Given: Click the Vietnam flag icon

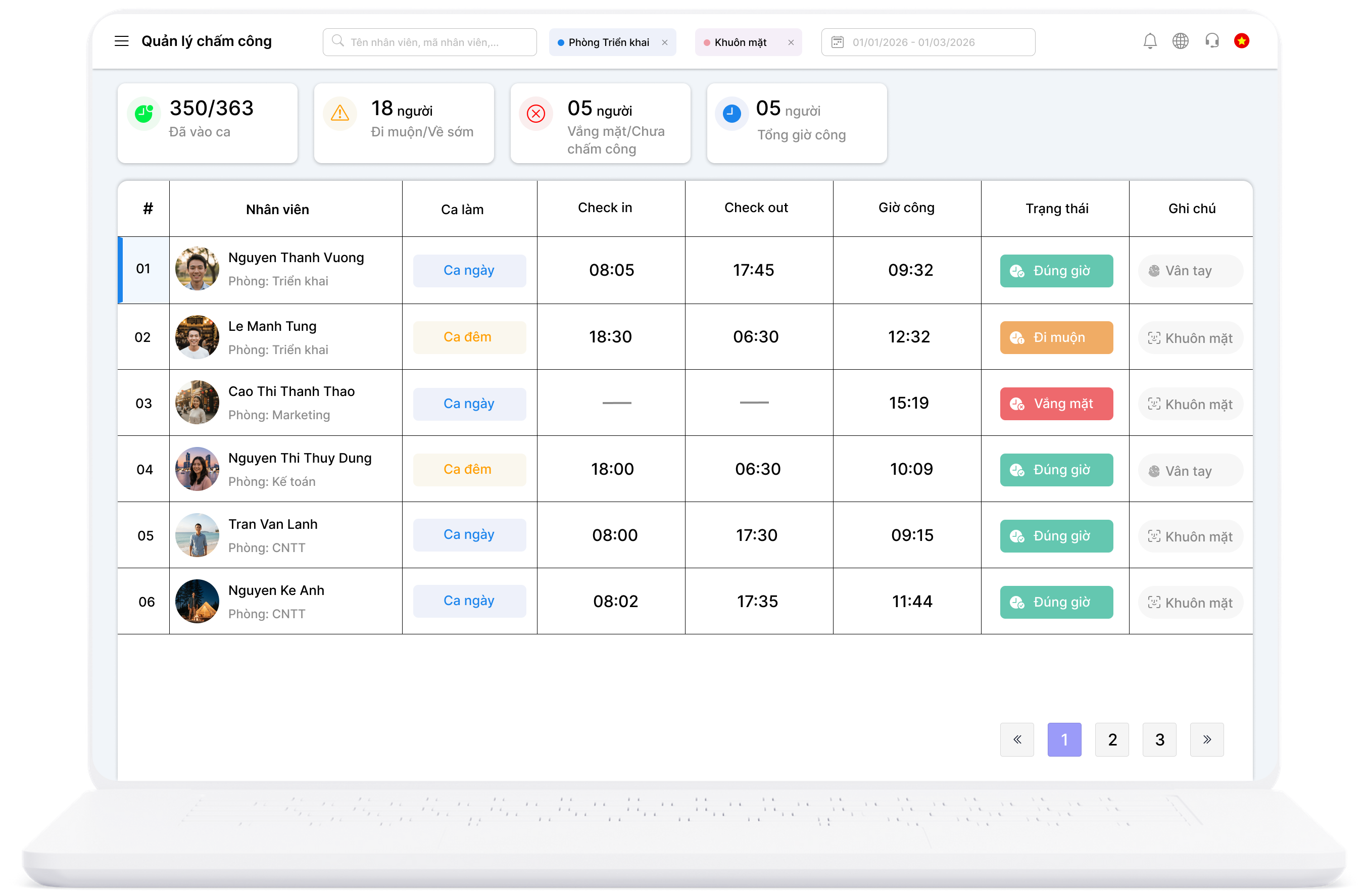Looking at the screenshot, I should click(x=1242, y=41).
